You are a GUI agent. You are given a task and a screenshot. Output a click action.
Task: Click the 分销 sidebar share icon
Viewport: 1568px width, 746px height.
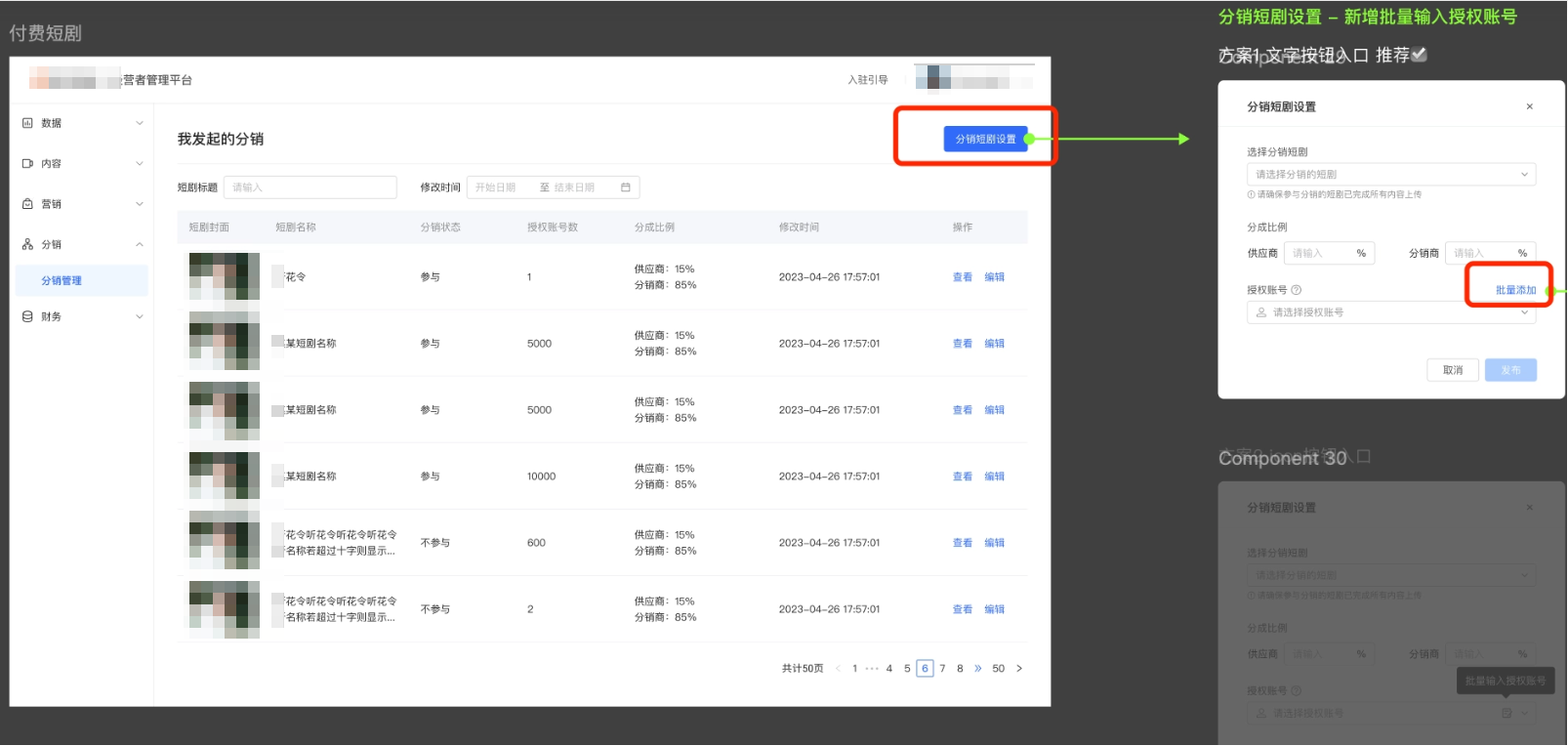[x=27, y=244]
